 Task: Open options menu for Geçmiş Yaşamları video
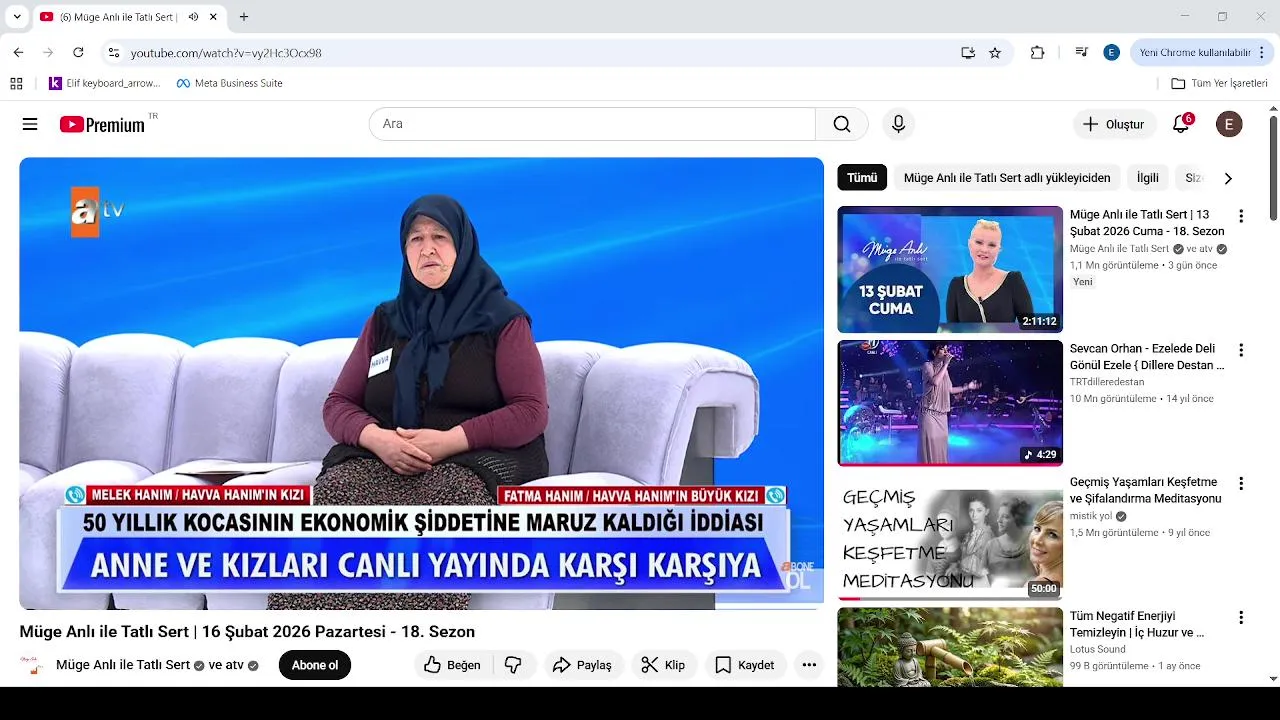click(x=1241, y=484)
